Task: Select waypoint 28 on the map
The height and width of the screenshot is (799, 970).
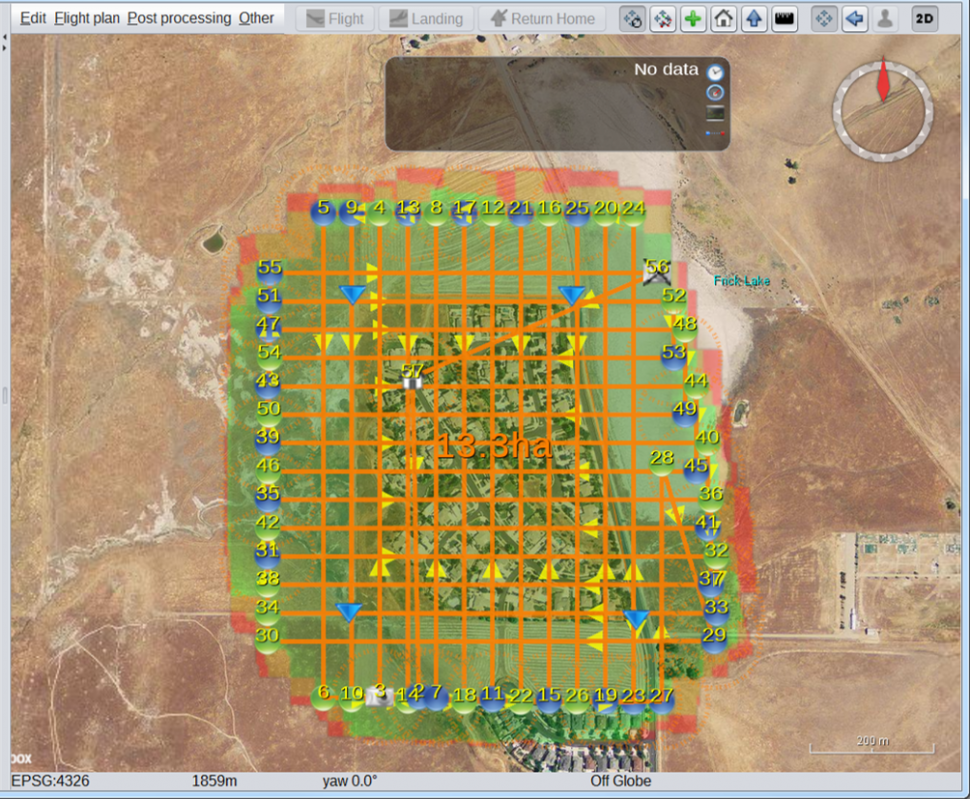Action: pyautogui.click(x=661, y=461)
